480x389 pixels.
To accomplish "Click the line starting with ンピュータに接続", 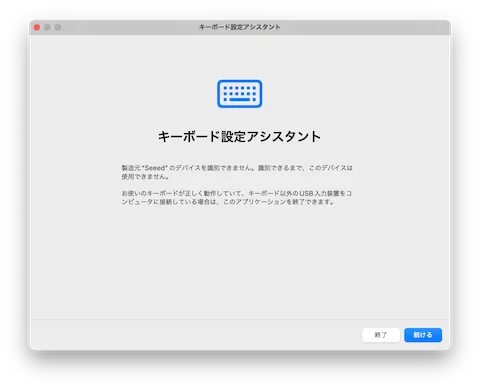I will click(x=228, y=202).
